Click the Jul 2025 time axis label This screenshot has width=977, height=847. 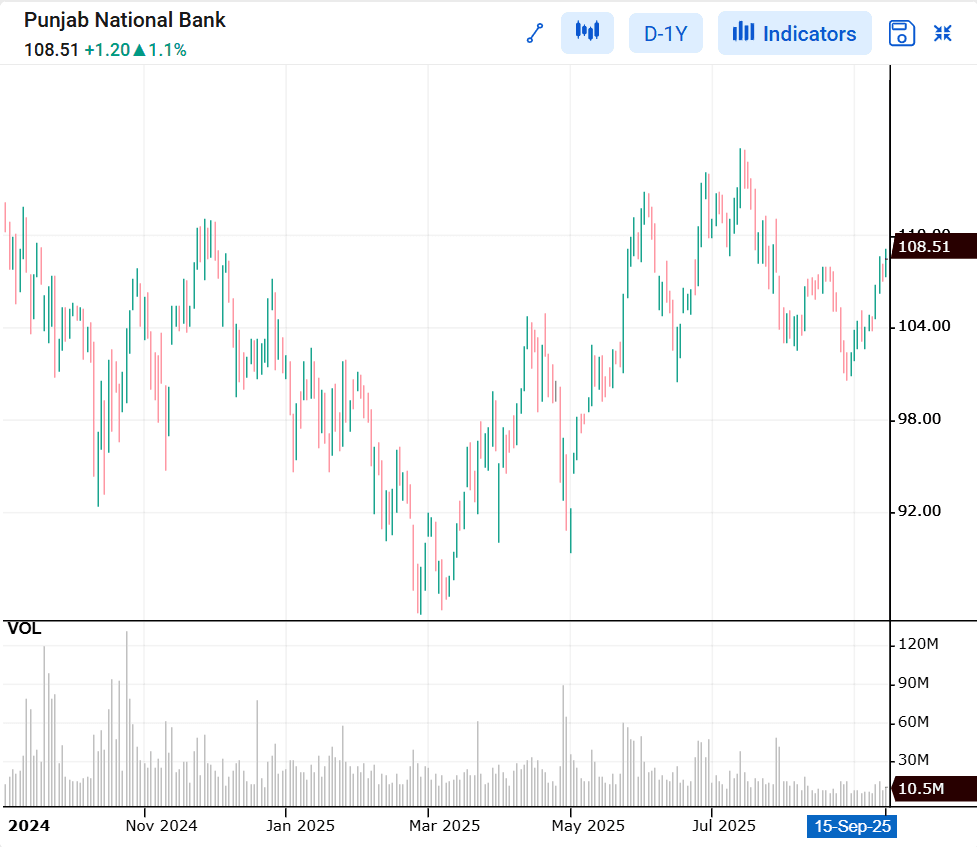click(x=723, y=826)
